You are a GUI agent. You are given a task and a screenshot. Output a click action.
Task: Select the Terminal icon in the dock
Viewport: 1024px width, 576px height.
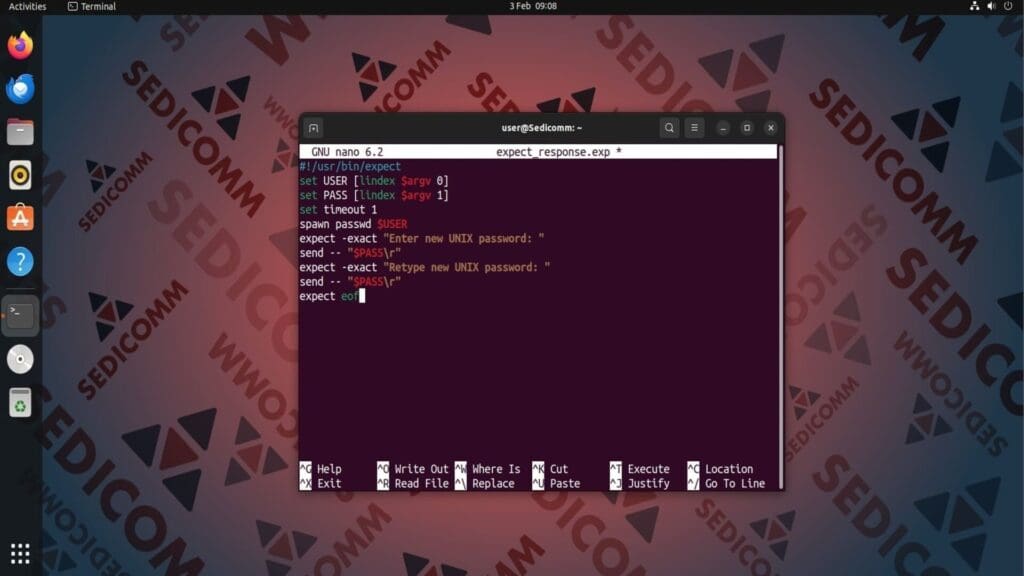18,315
